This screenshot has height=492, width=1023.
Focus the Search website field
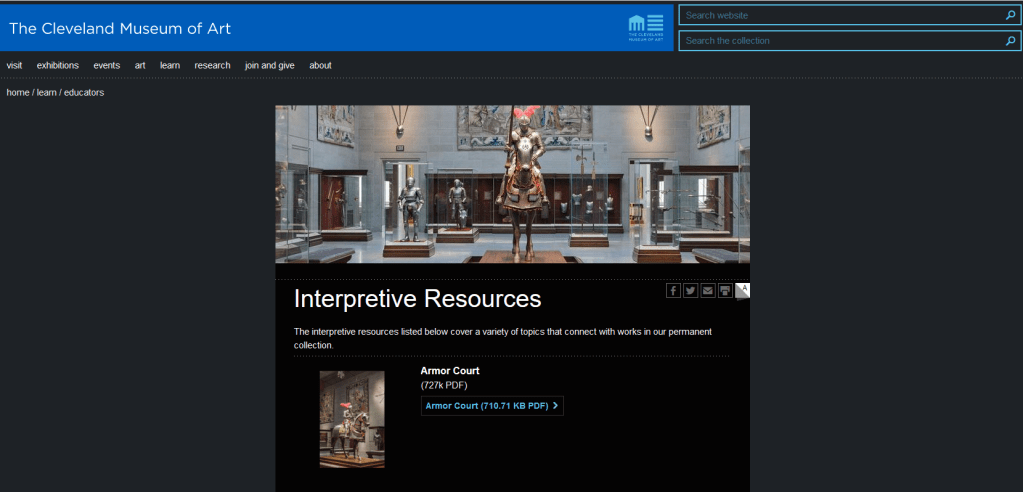tap(840, 15)
